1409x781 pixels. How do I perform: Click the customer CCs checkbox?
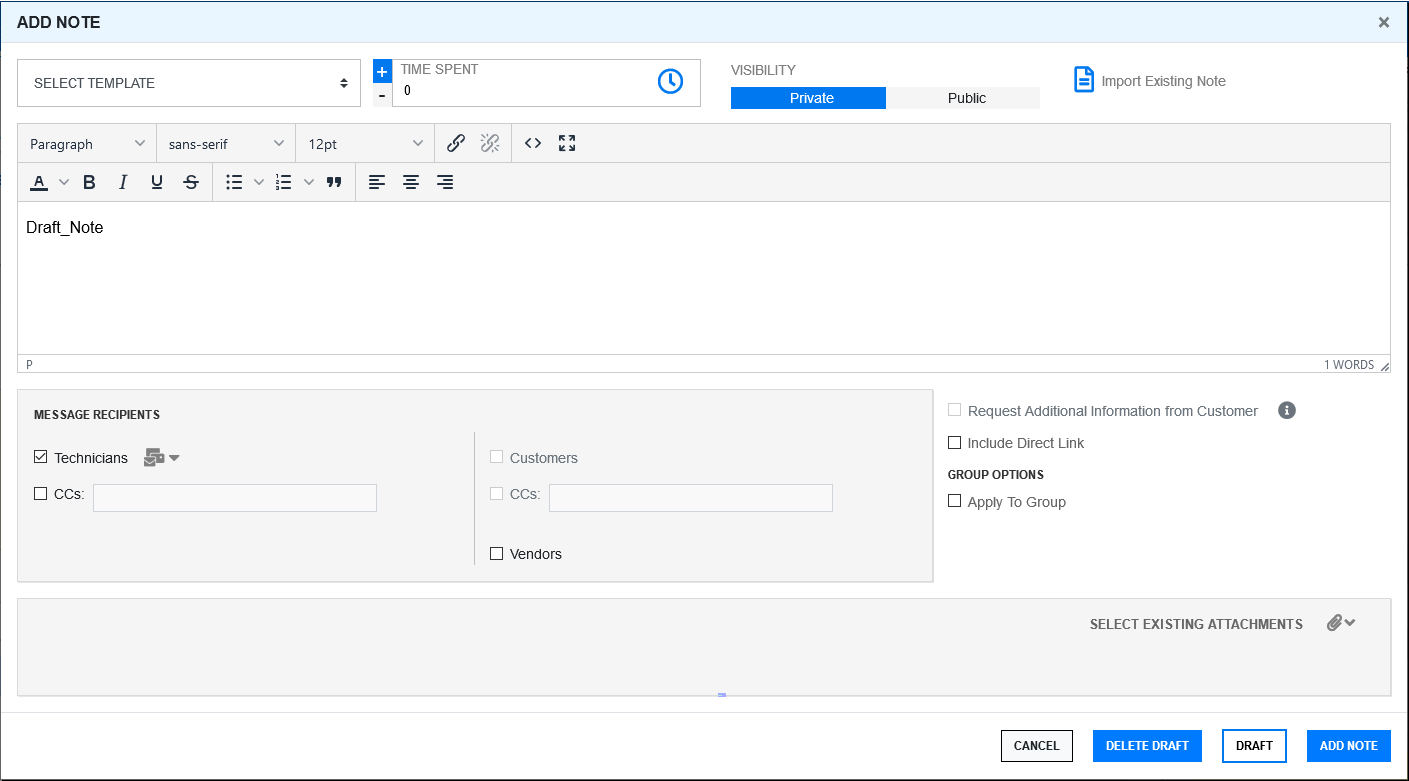[497, 493]
